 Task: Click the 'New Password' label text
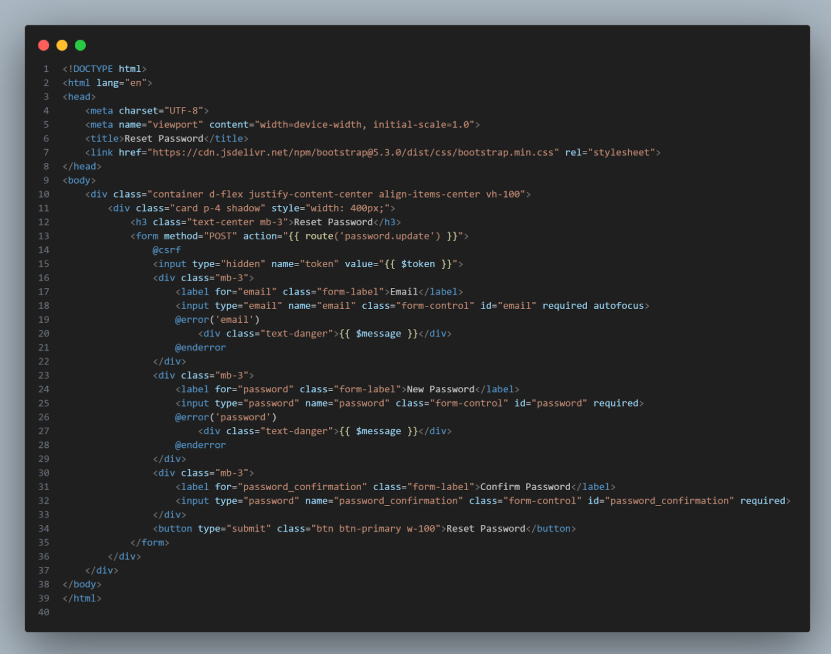(x=436, y=389)
